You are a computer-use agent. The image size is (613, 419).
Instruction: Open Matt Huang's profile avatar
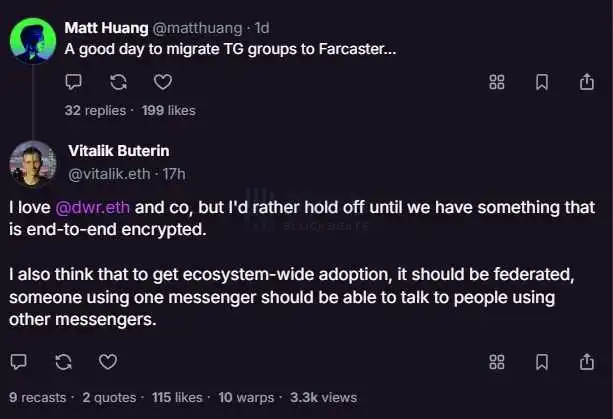[32, 42]
